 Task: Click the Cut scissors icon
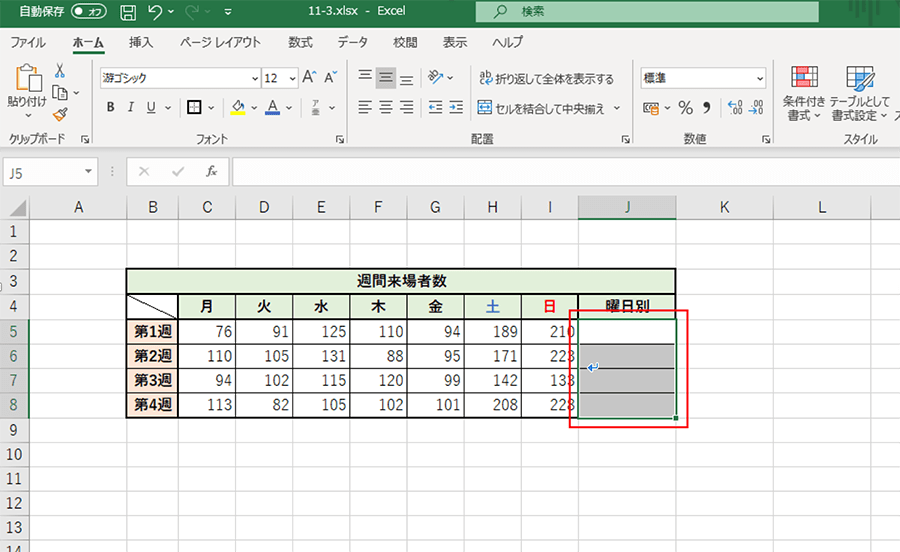60,71
